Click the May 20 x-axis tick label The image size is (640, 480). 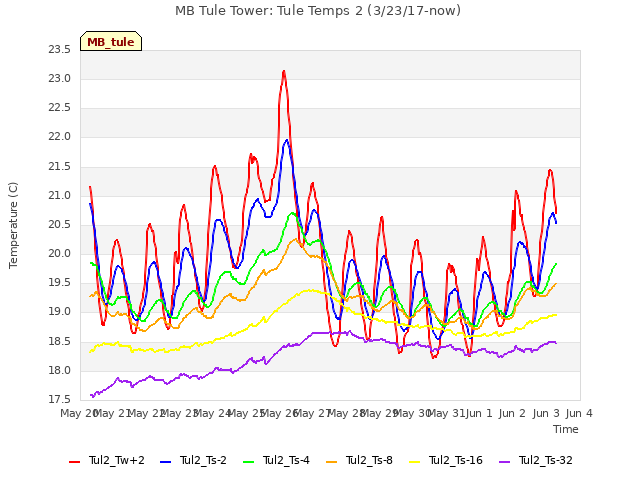coord(80,413)
